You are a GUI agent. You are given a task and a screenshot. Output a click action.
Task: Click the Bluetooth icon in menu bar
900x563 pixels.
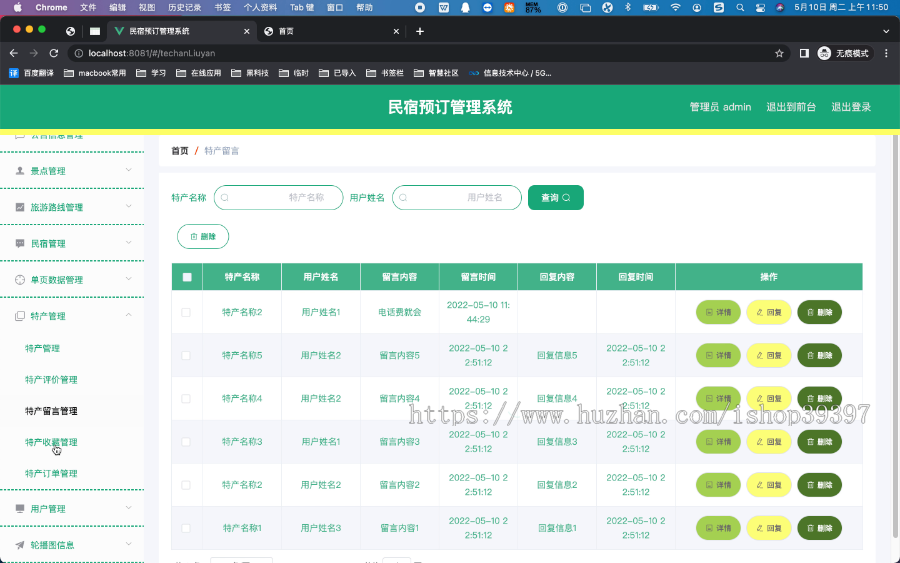(627, 7)
